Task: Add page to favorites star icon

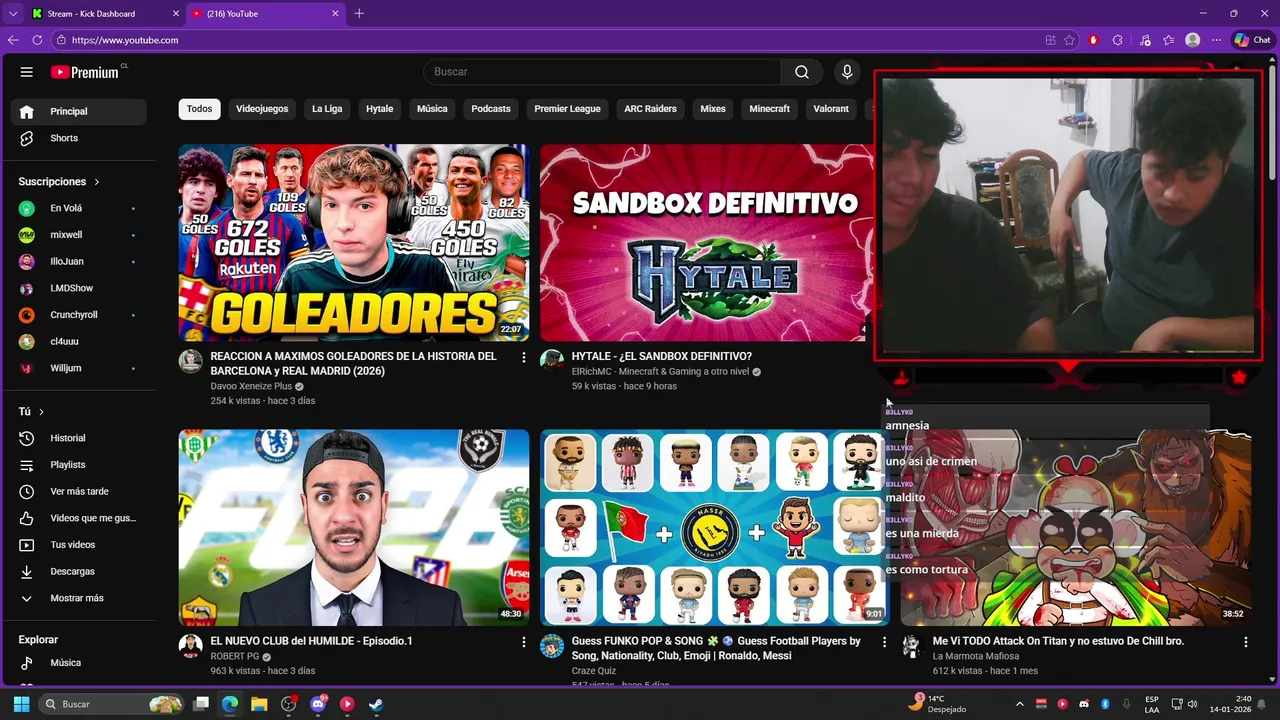Action: pyautogui.click(x=1069, y=40)
